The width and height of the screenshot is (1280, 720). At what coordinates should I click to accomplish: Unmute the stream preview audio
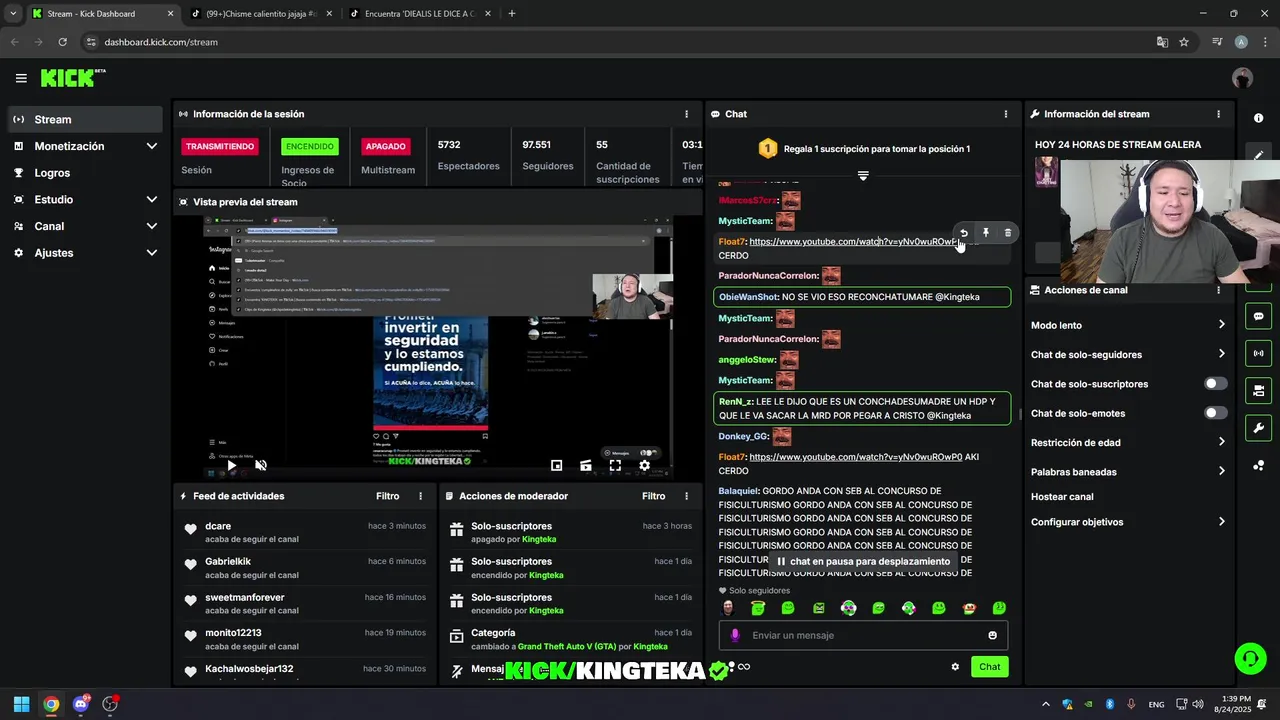point(261,465)
